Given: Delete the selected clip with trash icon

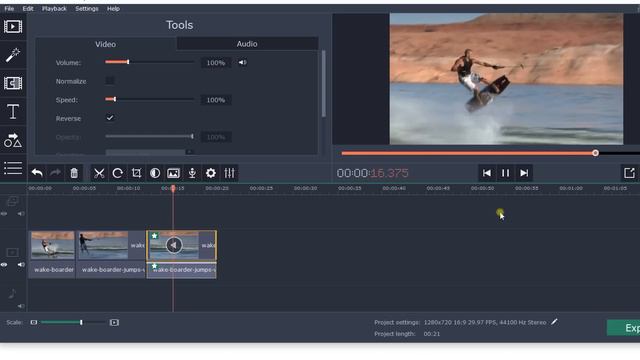Looking at the screenshot, I should point(74,173).
